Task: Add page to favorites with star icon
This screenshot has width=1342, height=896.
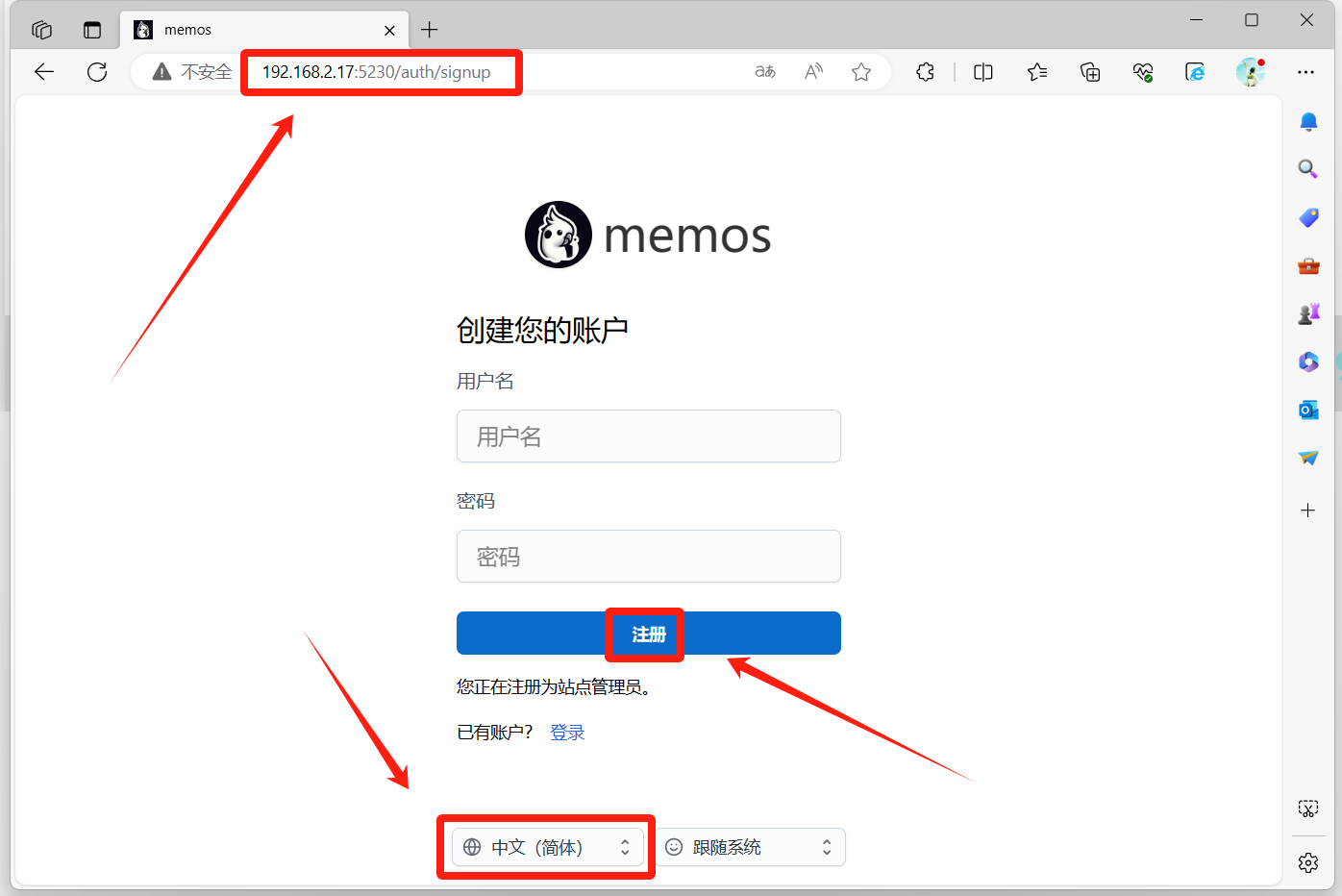Action: [x=861, y=72]
